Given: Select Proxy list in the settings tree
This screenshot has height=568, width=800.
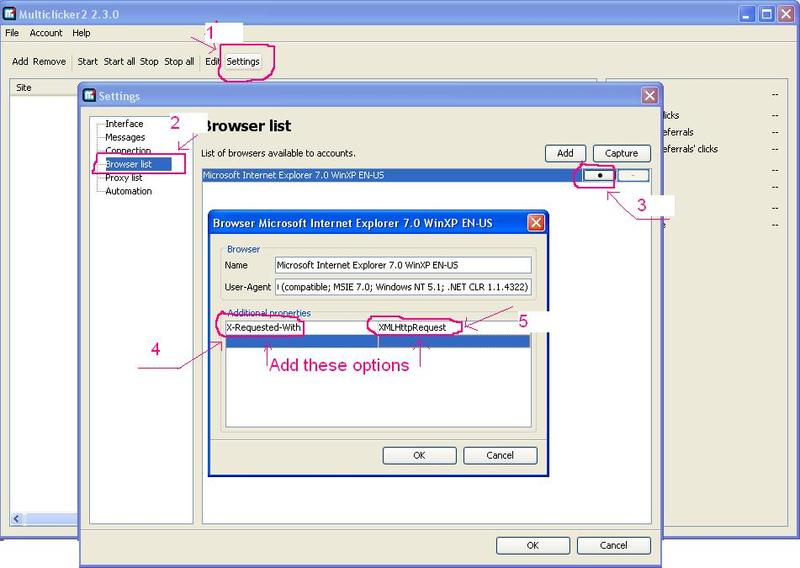Looking at the screenshot, I should point(123,178).
